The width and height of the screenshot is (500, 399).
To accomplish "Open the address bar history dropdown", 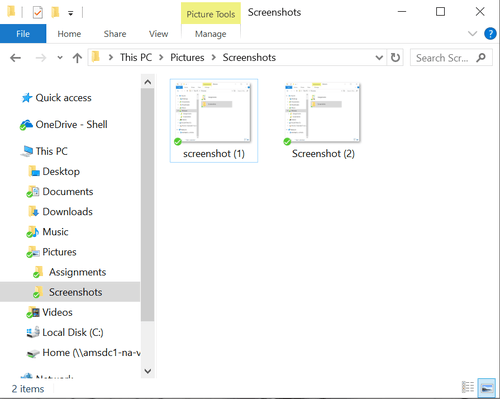I will [x=379, y=58].
